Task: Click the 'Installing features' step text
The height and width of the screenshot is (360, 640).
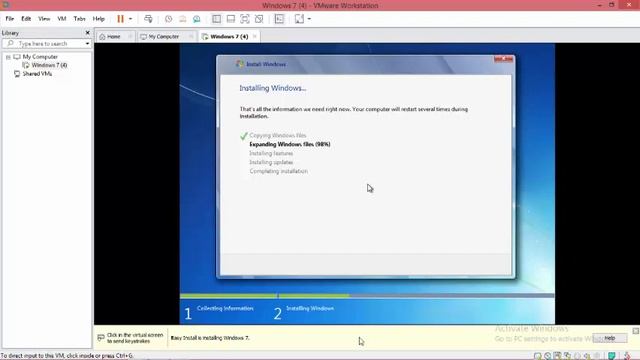Action: tap(271, 153)
